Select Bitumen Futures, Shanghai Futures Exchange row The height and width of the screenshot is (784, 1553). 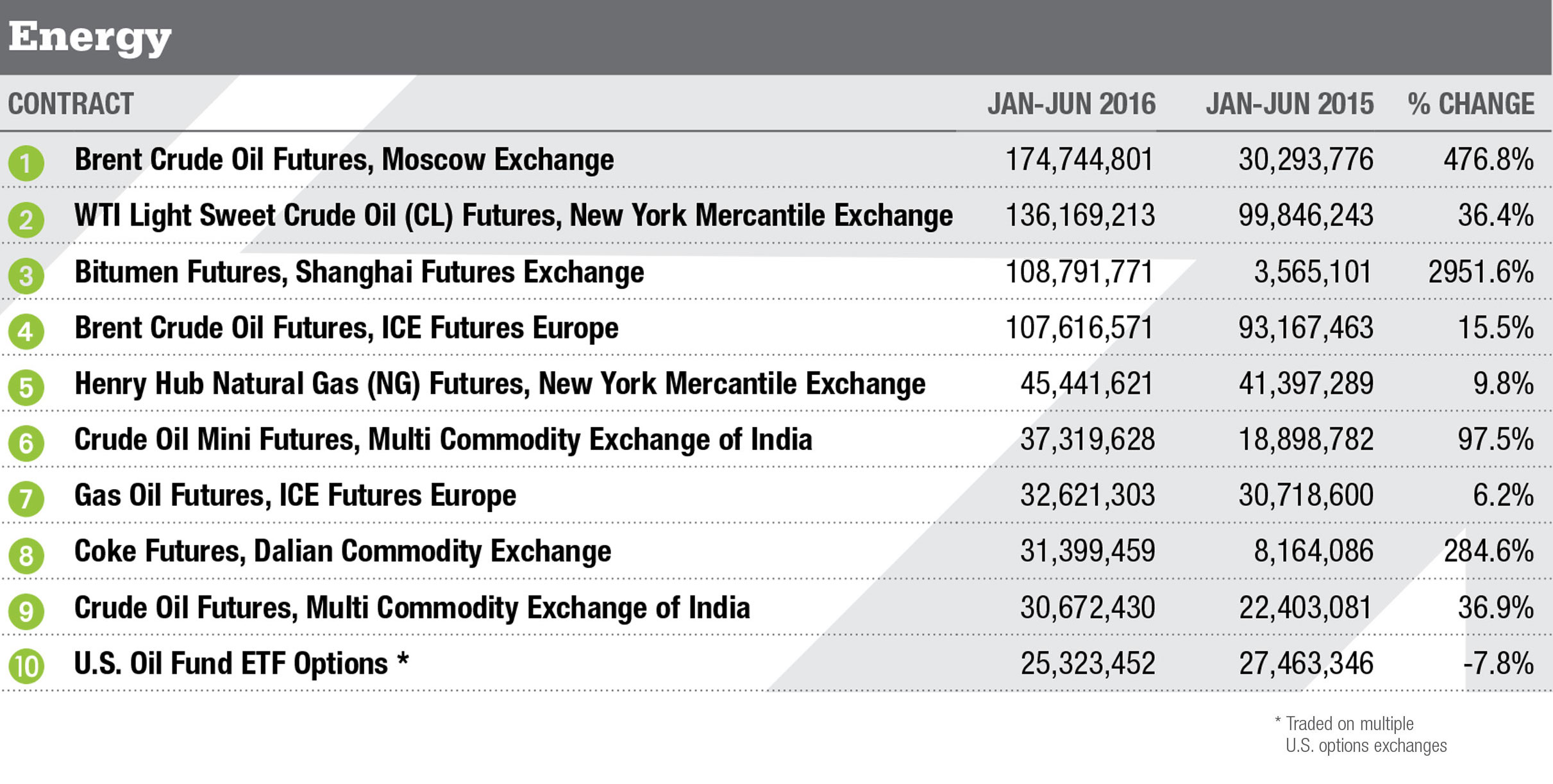(359, 272)
